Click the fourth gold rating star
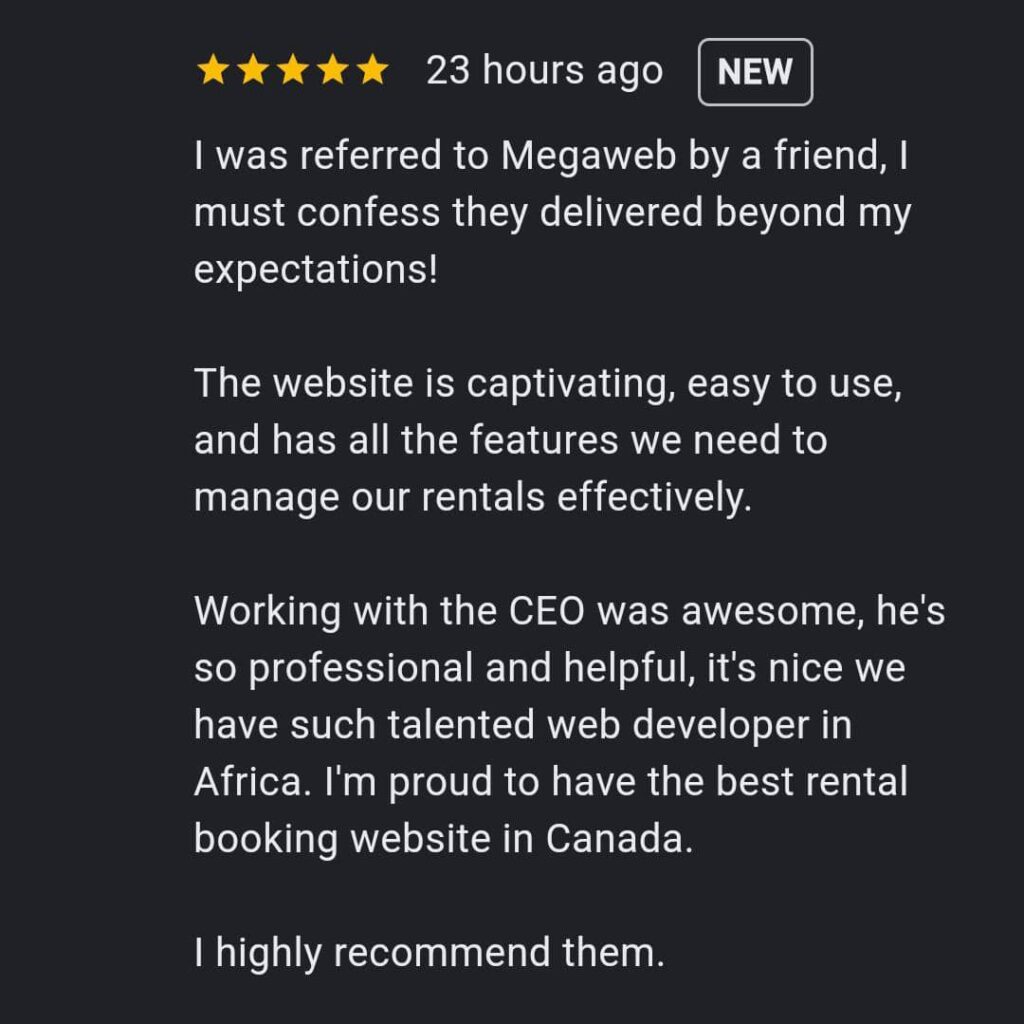 click(333, 69)
